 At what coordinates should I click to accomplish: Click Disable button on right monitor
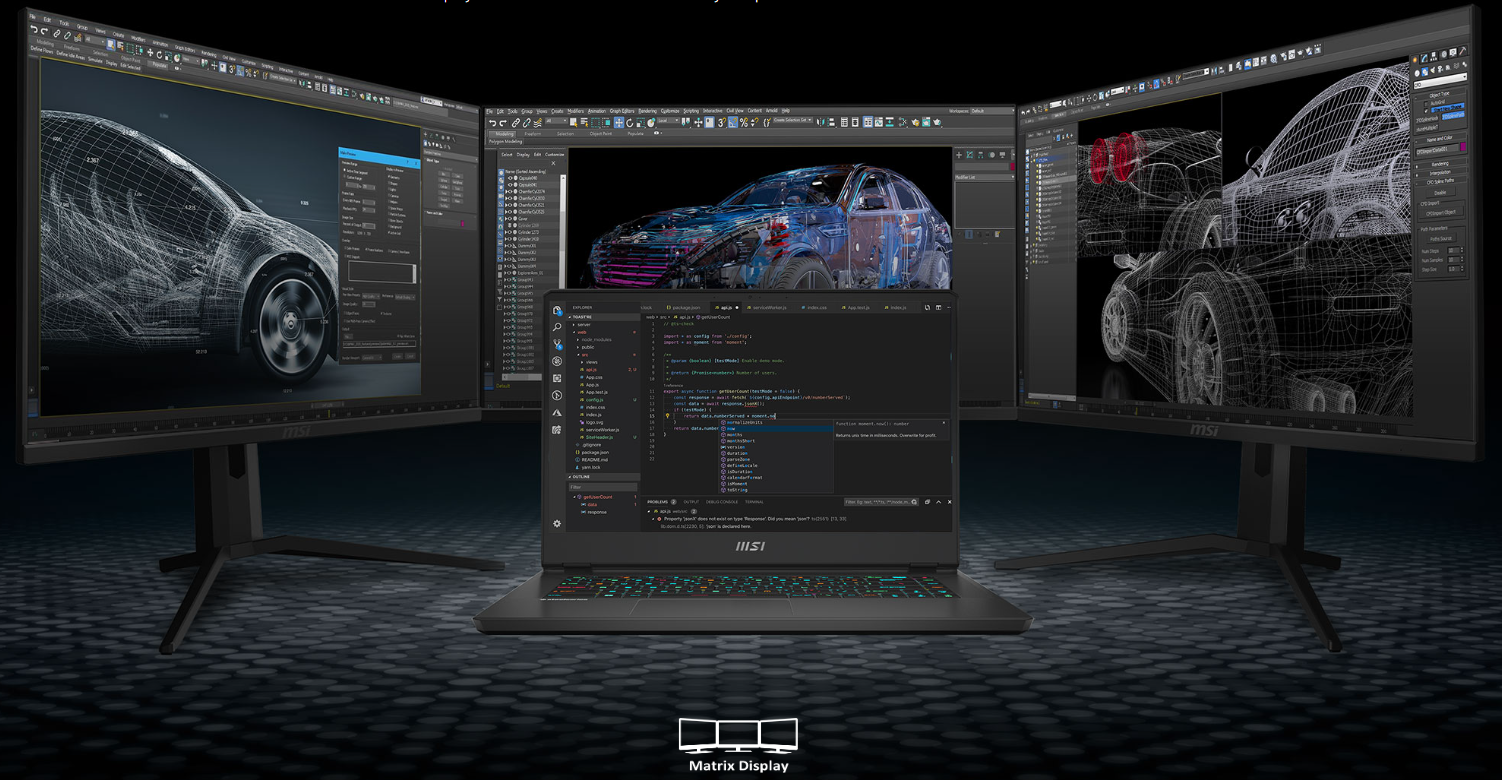[1441, 192]
